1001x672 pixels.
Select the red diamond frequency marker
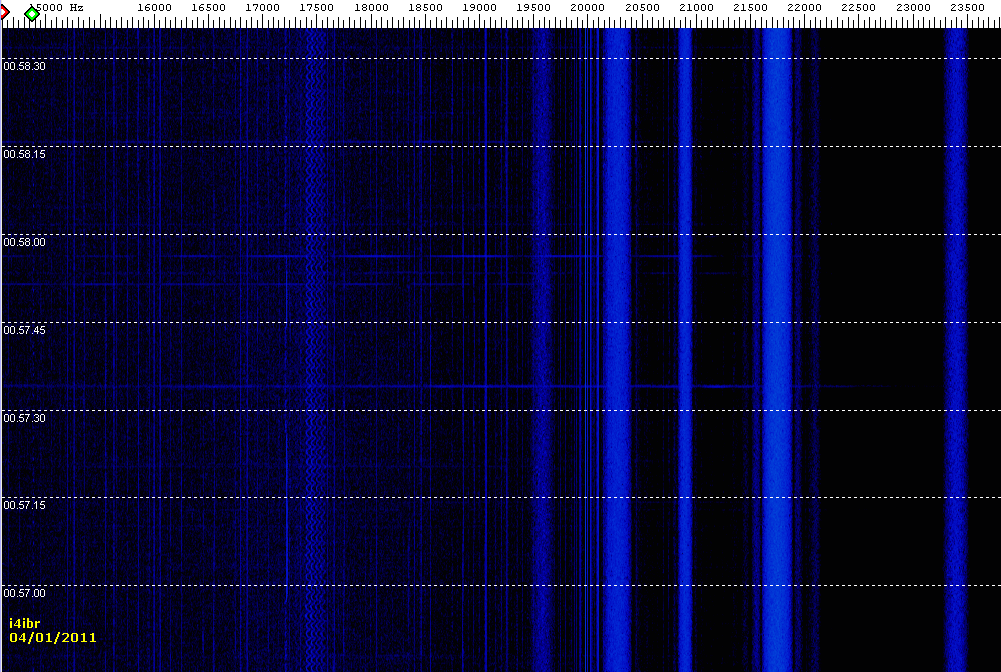tap(4, 12)
